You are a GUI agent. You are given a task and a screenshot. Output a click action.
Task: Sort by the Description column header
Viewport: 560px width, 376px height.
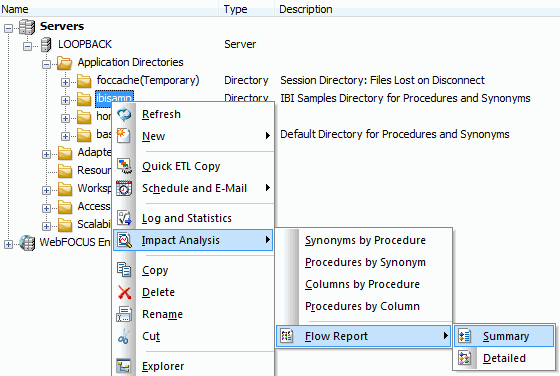click(x=418, y=9)
